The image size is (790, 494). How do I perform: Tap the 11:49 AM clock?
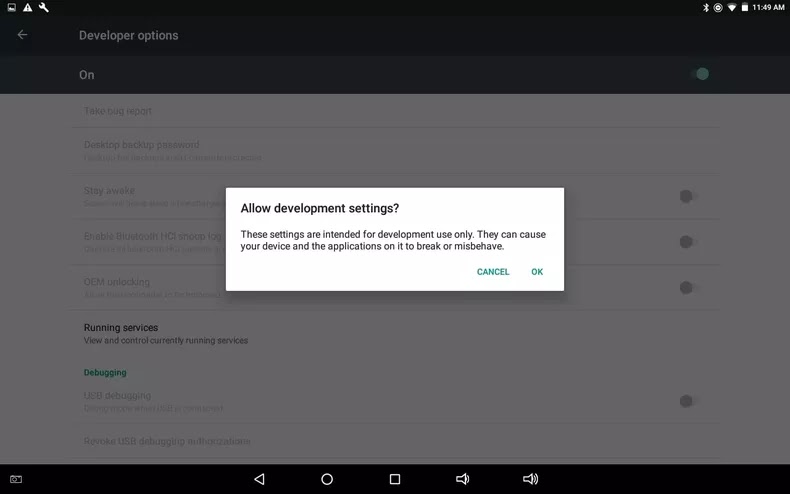coord(768,8)
